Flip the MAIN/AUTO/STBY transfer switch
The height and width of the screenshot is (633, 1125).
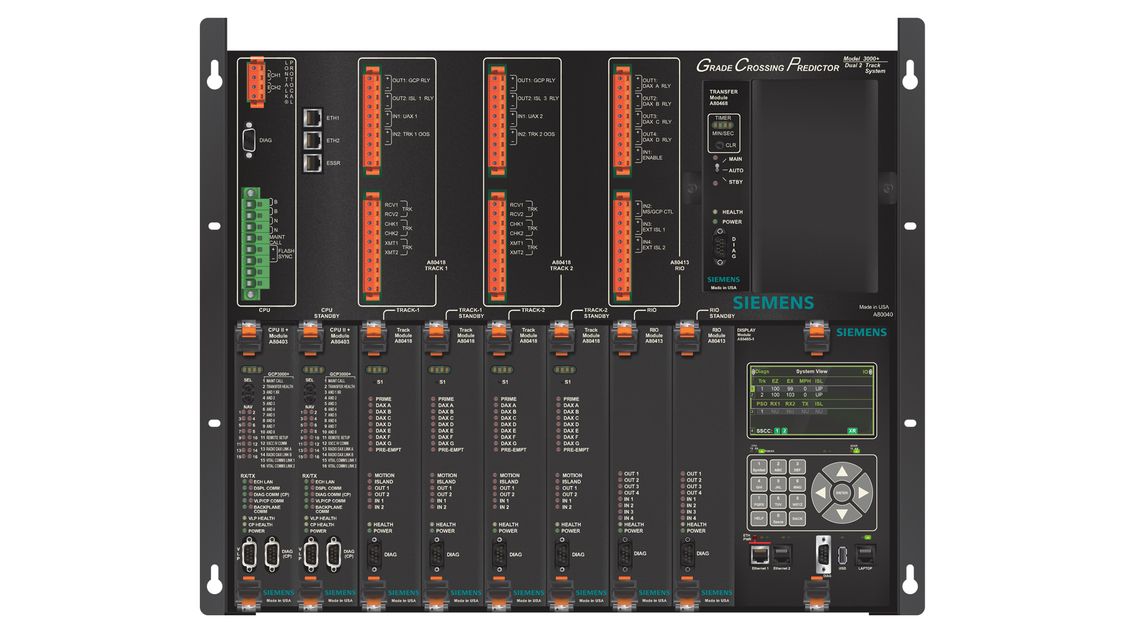click(x=717, y=168)
